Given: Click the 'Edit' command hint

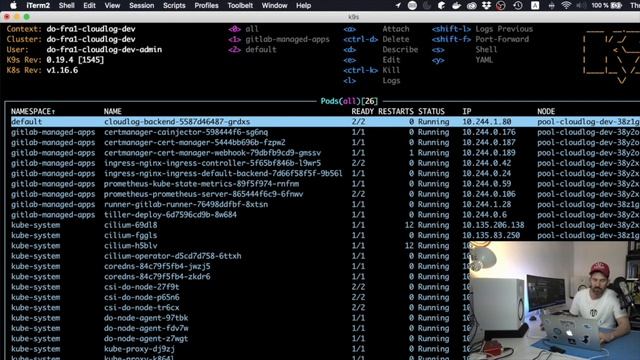Looking at the screenshot, I should click(391, 60).
